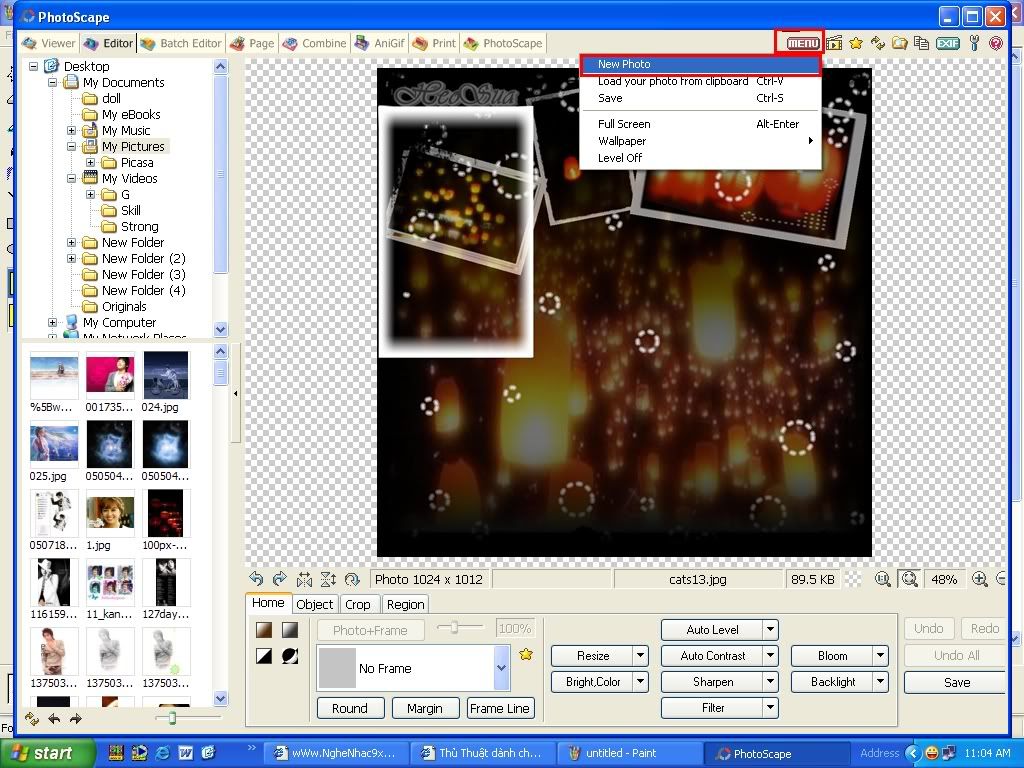Click the star beside the frame list
Image resolution: width=1024 pixels, height=768 pixels.
coord(526,655)
